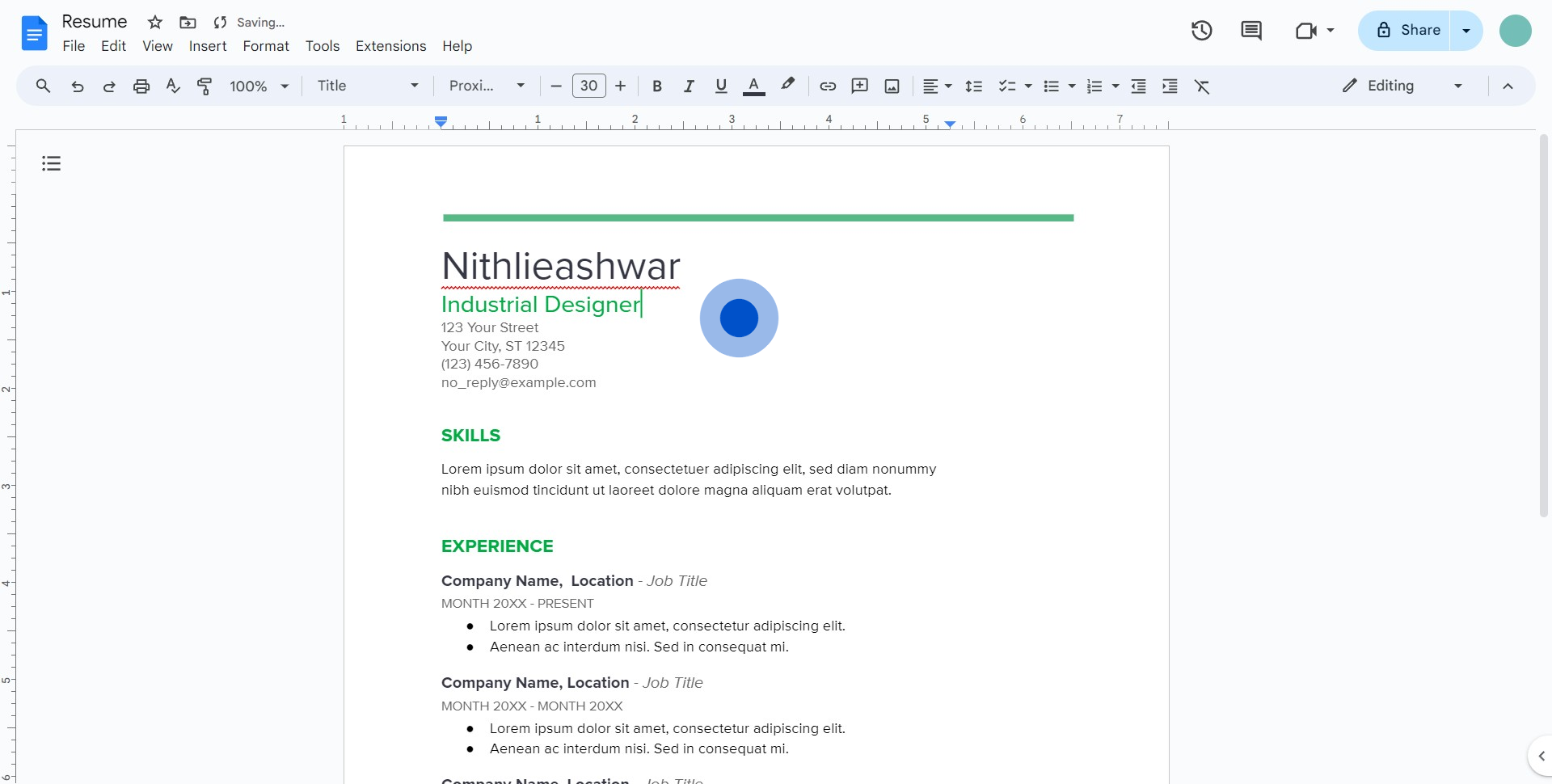Click Clear formatting icon

click(x=1202, y=86)
